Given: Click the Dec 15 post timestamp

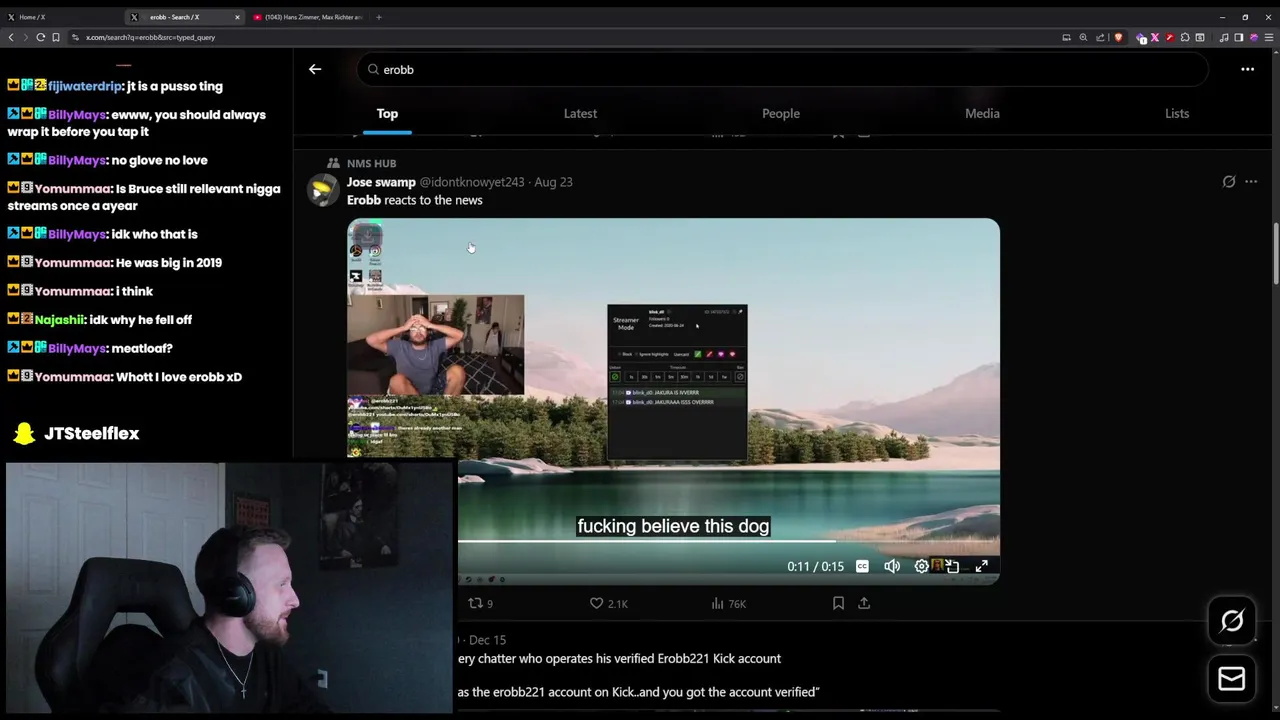Looking at the screenshot, I should (487, 640).
